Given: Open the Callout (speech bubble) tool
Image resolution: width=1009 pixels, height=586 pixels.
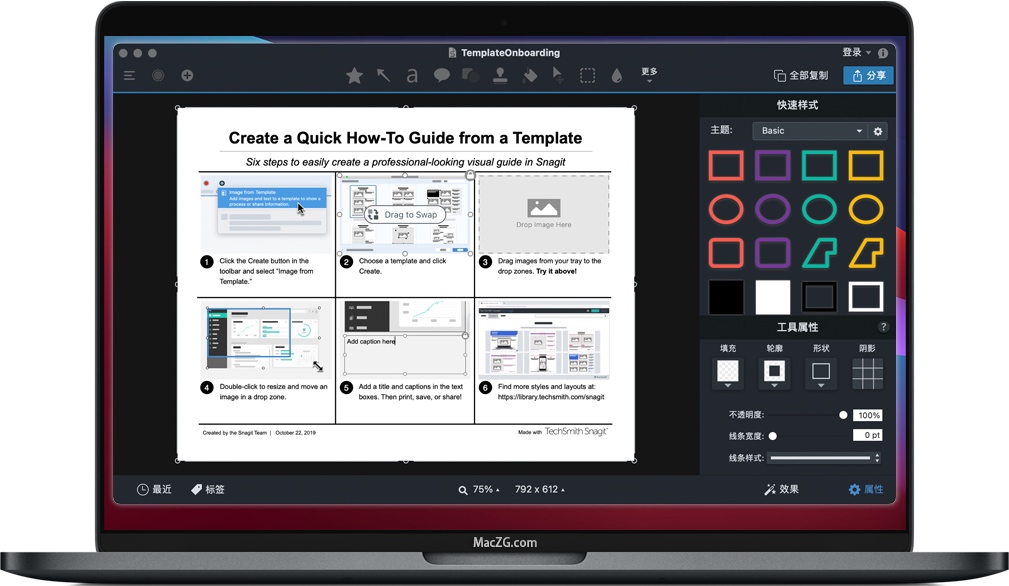Looking at the screenshot, I should [441, 75].
